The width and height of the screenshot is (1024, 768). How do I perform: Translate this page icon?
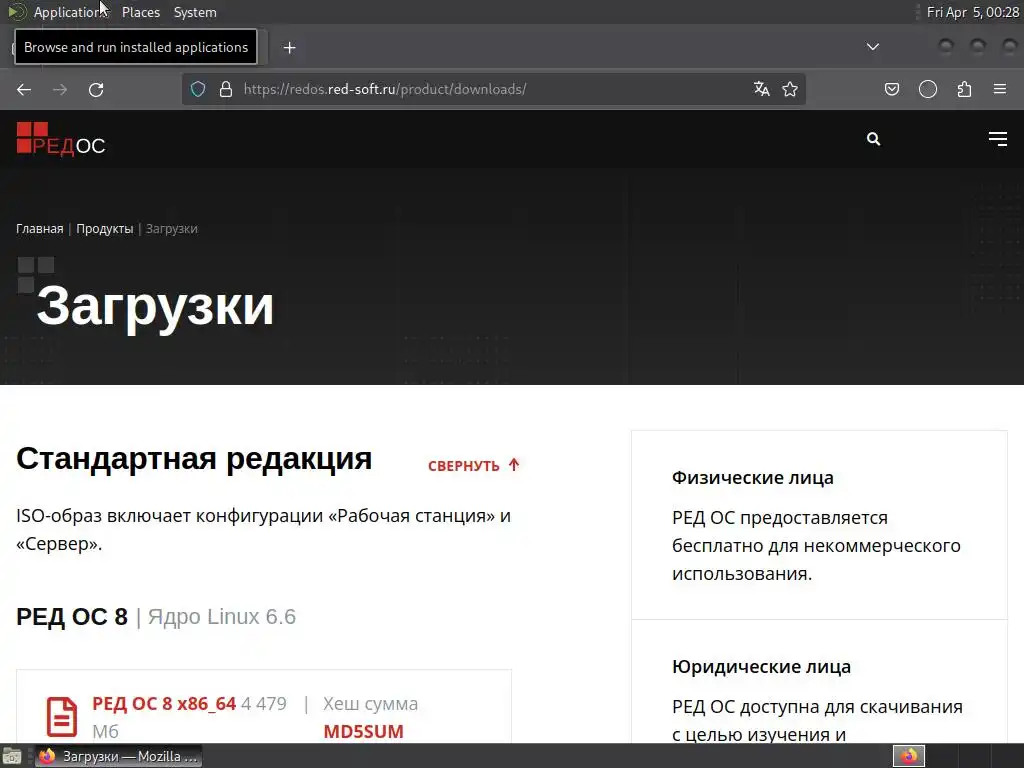[x=761, y=89]
